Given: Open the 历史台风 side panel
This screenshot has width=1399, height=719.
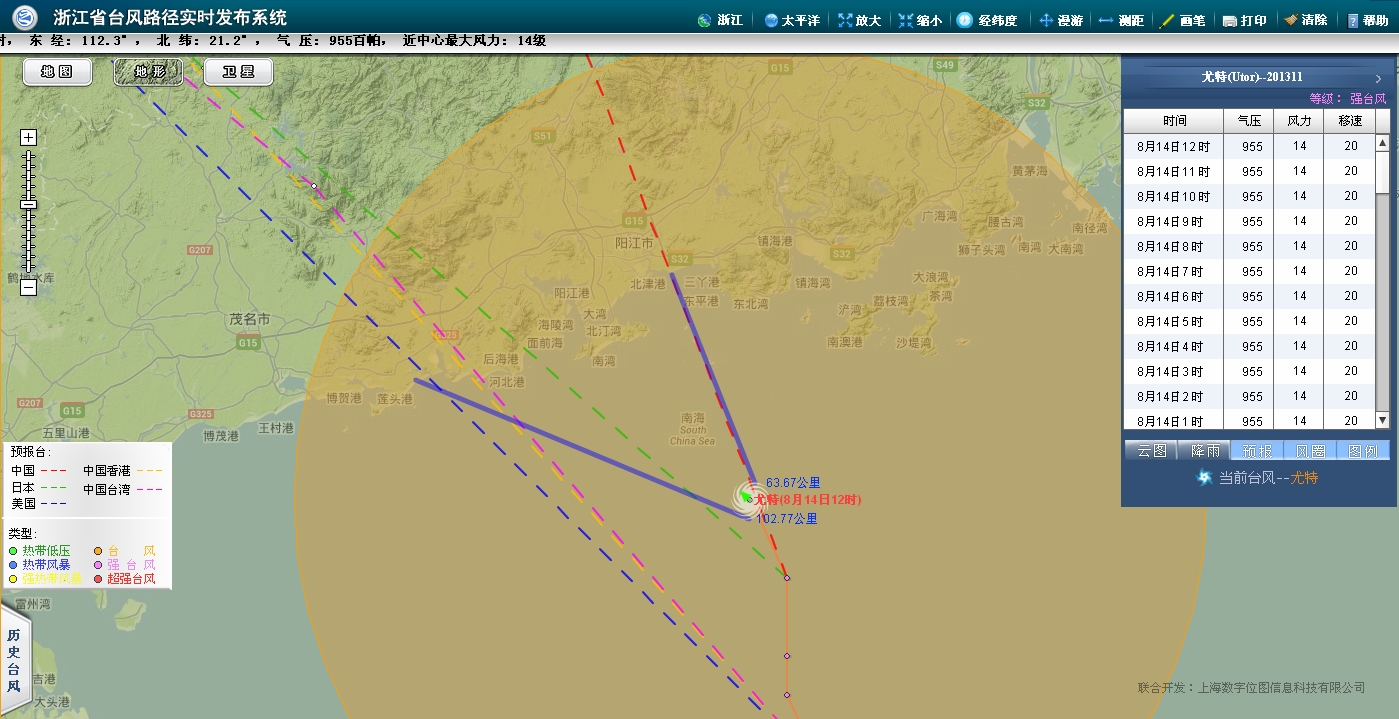Looking at the screenshot, I should tap(14, 660).
